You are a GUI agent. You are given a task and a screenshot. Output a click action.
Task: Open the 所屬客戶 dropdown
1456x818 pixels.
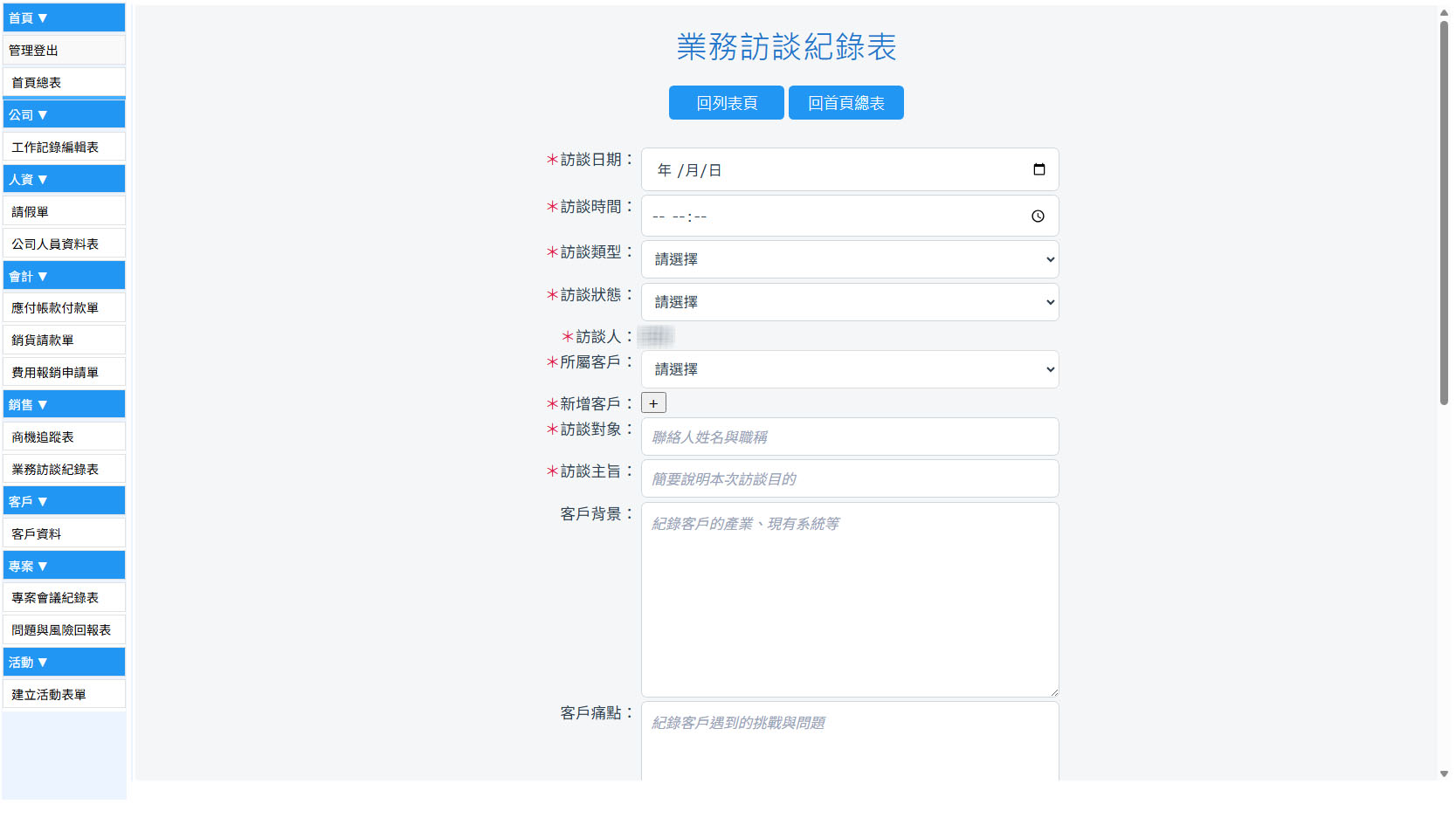(850, 369)
